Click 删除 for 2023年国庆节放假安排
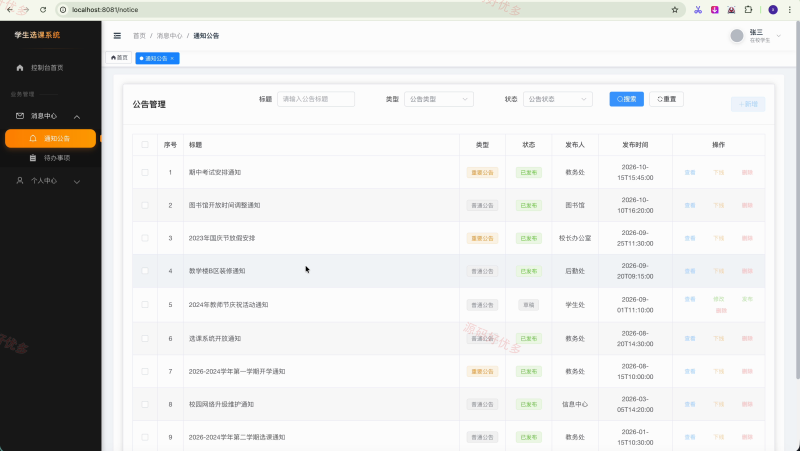Screen dimensions: 800x451 tap(747, 238)
